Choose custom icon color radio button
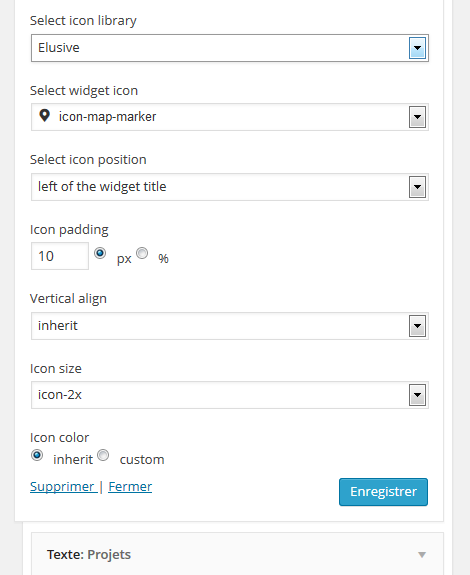The width and height of the screenshot is (470, 575). click(103, 455)
